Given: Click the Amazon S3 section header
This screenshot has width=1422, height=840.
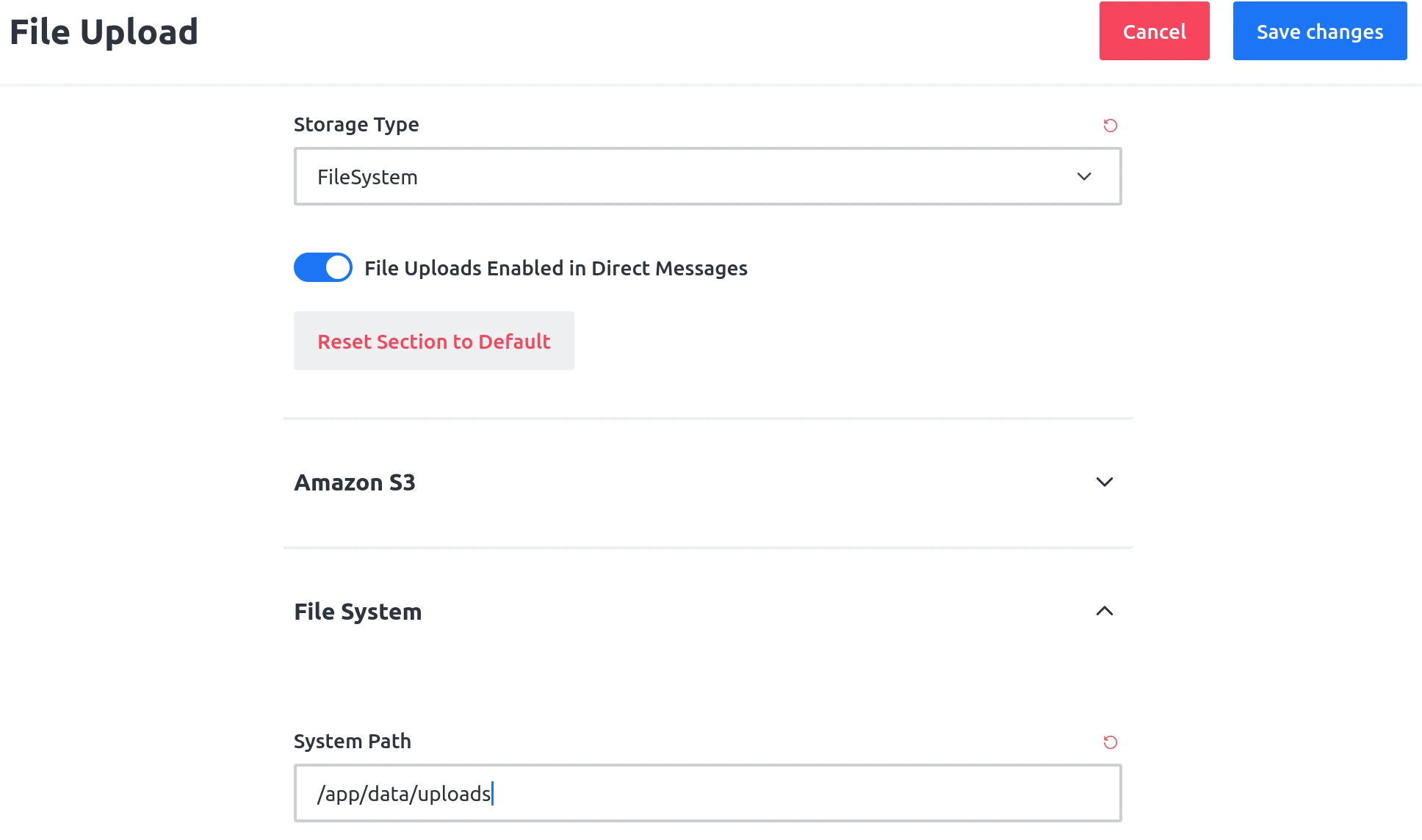Looking at the screenshot, I should (x=355, y=482).
